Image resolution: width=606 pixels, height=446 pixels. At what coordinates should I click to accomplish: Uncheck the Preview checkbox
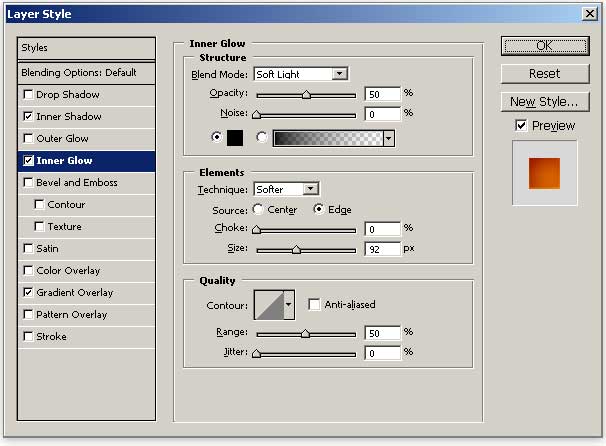521,125
